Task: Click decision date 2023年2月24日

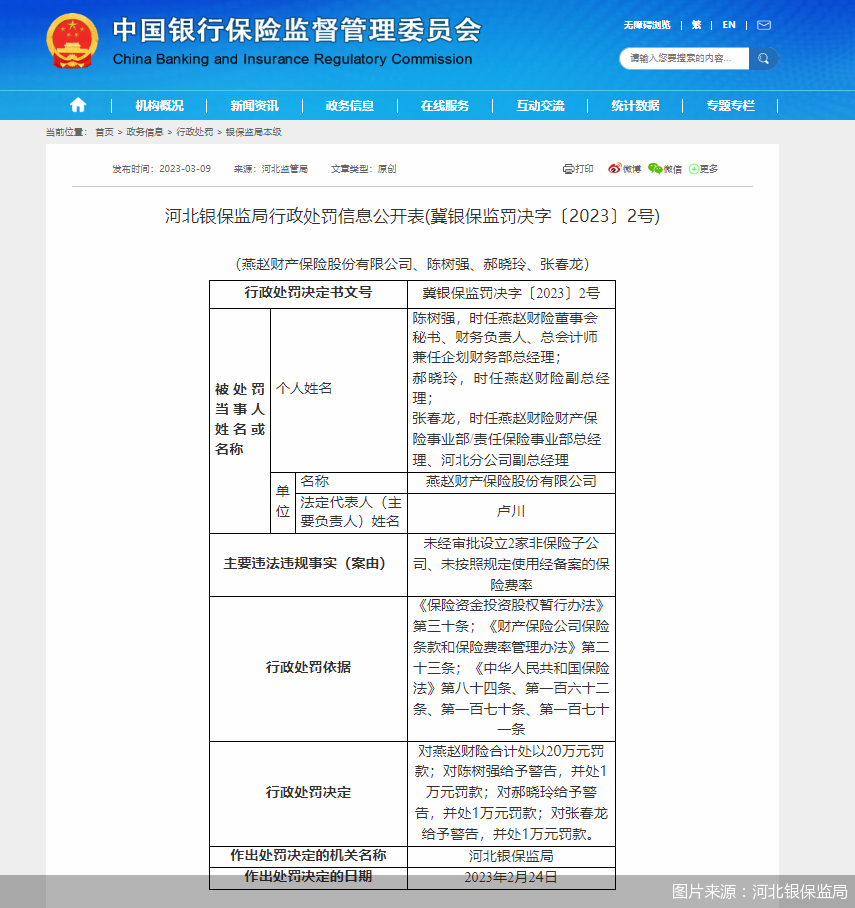Action: pyautogui.click(x=511, y=877)
